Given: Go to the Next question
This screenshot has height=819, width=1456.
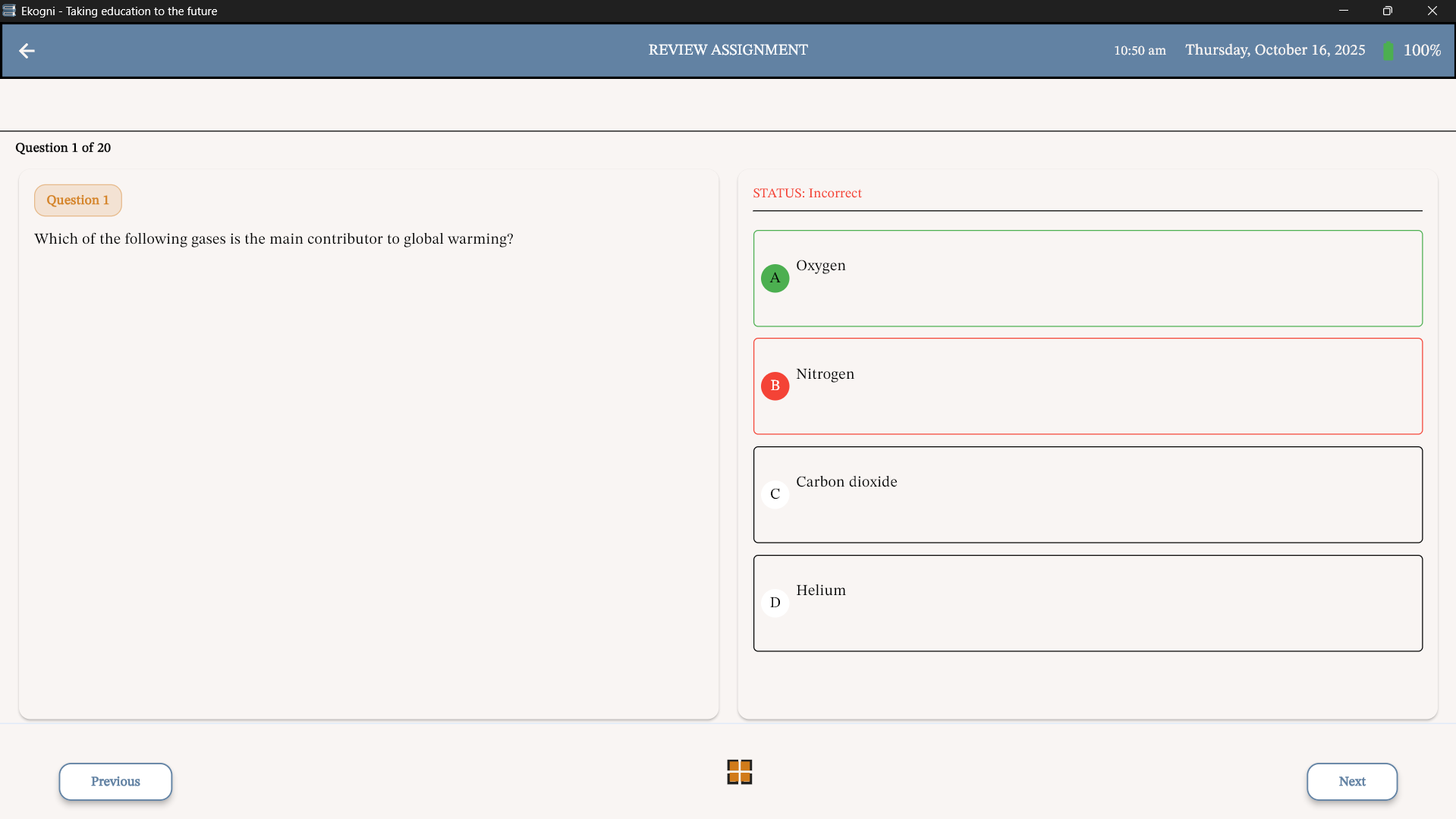Looking at the screenshot, I should click(x=1351, y=782).
